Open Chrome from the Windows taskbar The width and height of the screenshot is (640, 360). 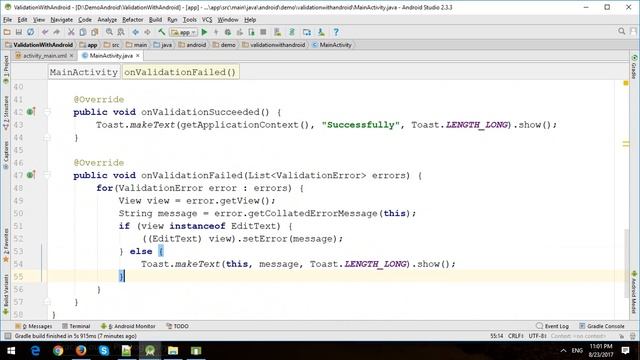[58, 351]
